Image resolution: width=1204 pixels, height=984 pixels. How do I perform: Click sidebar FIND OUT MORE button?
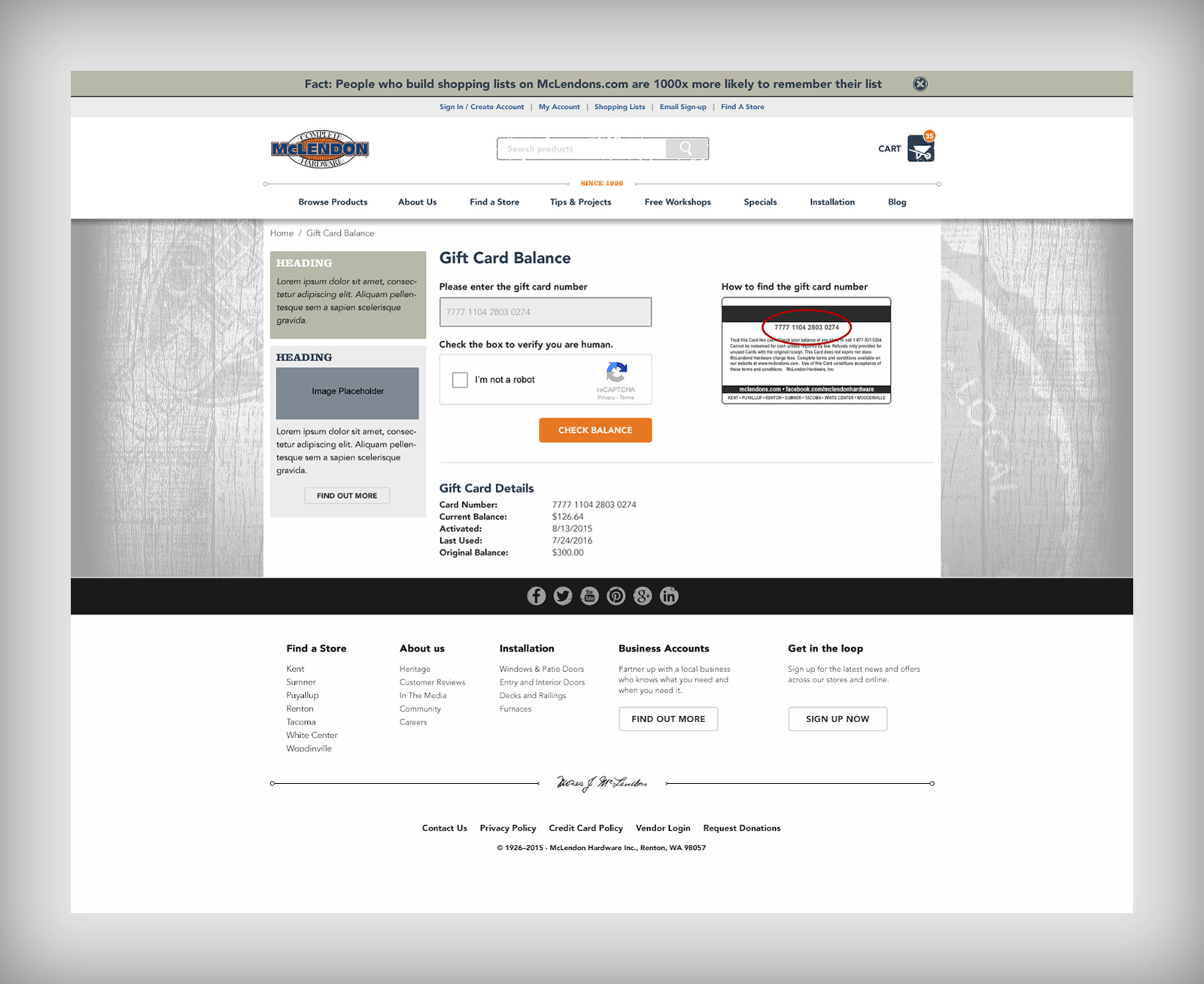(347, 496)
